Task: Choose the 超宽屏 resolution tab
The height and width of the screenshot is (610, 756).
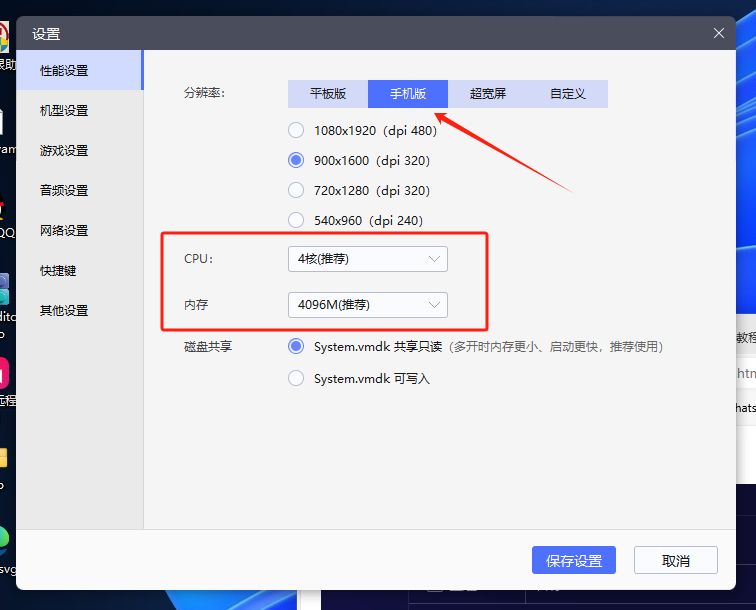Action: pyautogui.click(x=488, y=94)
